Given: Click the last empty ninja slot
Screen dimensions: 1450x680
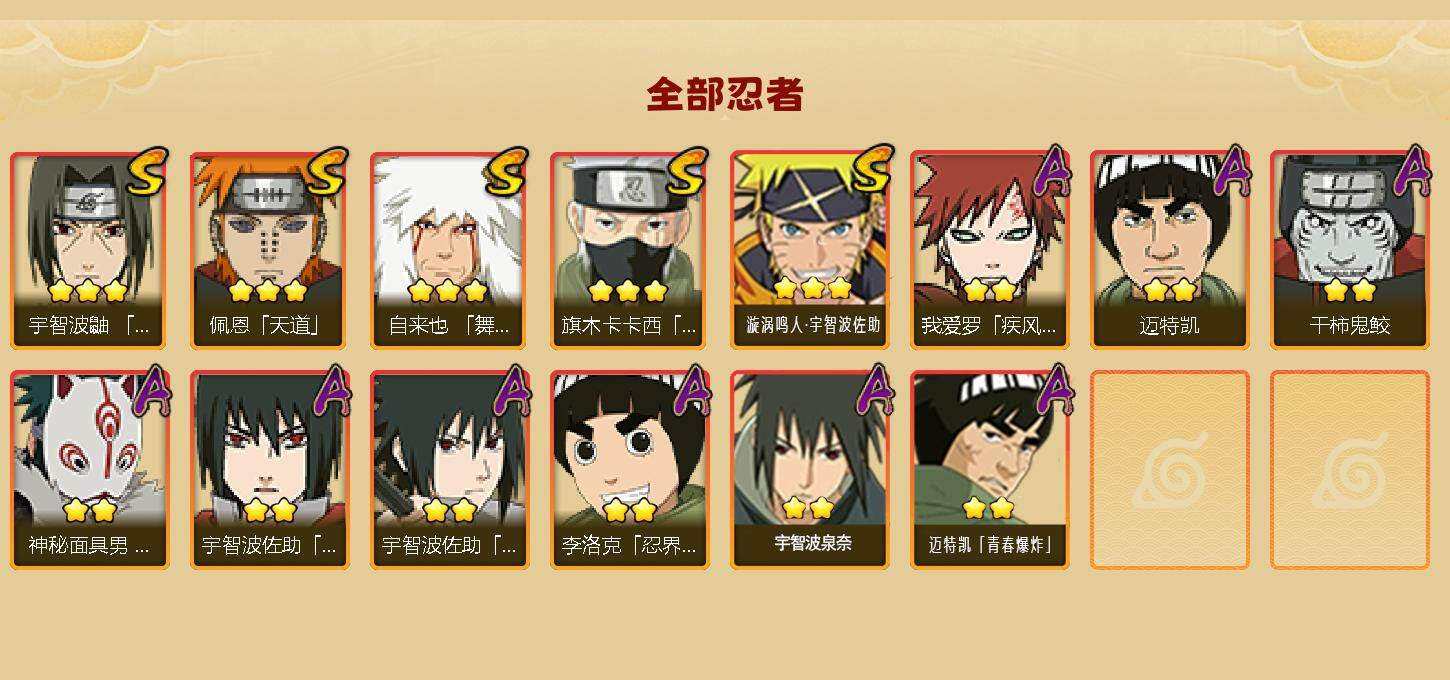Looking at the screenshot, I should click(1350, 470).
